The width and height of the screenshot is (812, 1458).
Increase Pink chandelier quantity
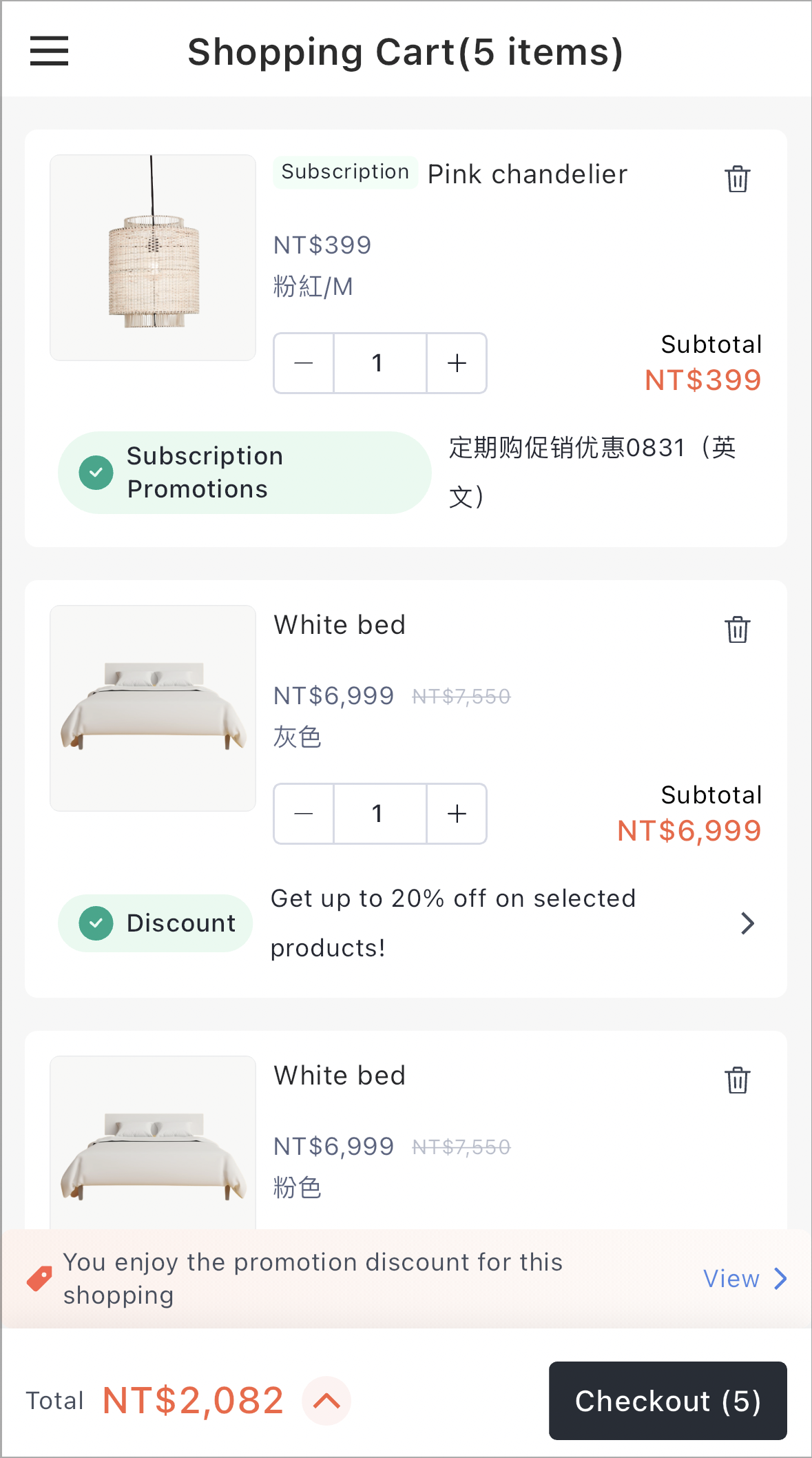tap(457, 363)
